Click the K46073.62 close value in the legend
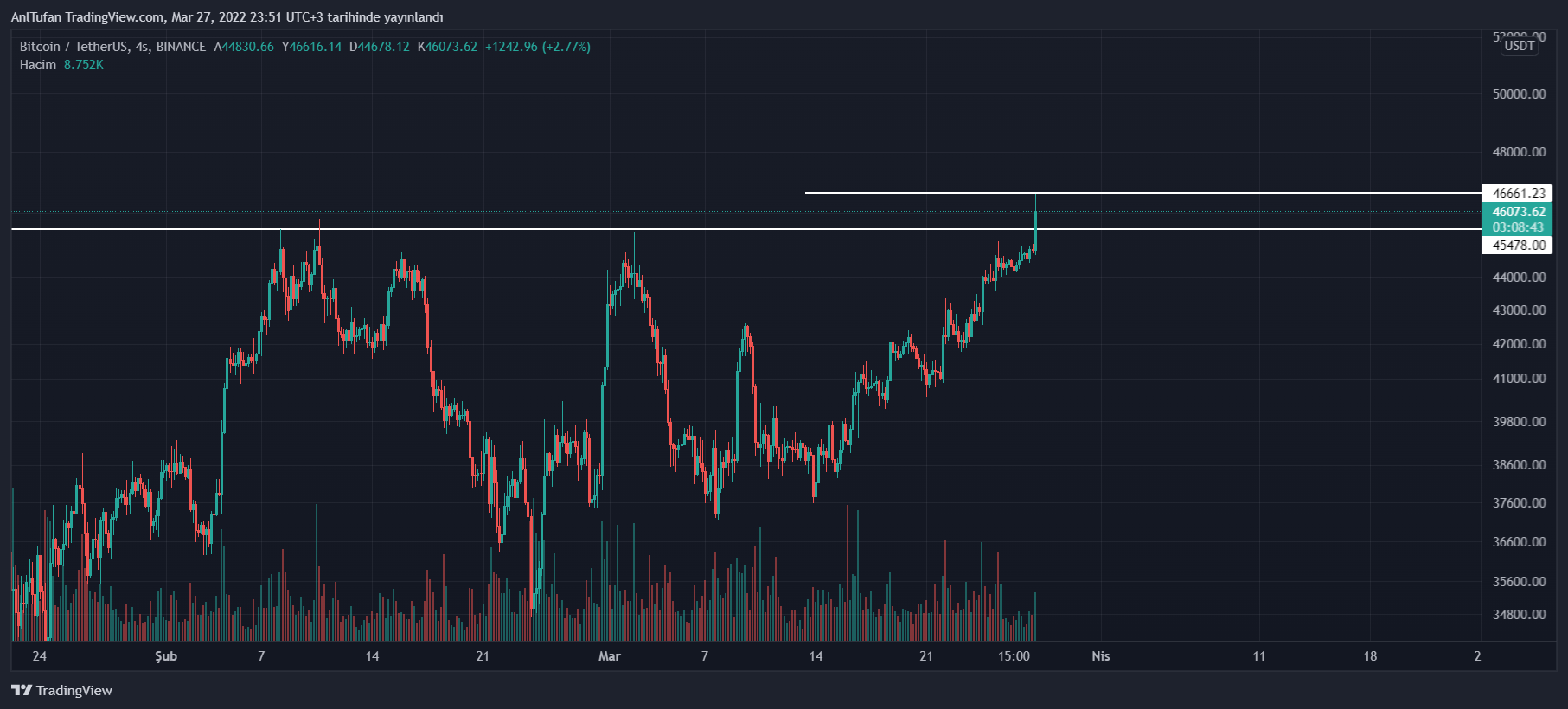 pos(447,47)
